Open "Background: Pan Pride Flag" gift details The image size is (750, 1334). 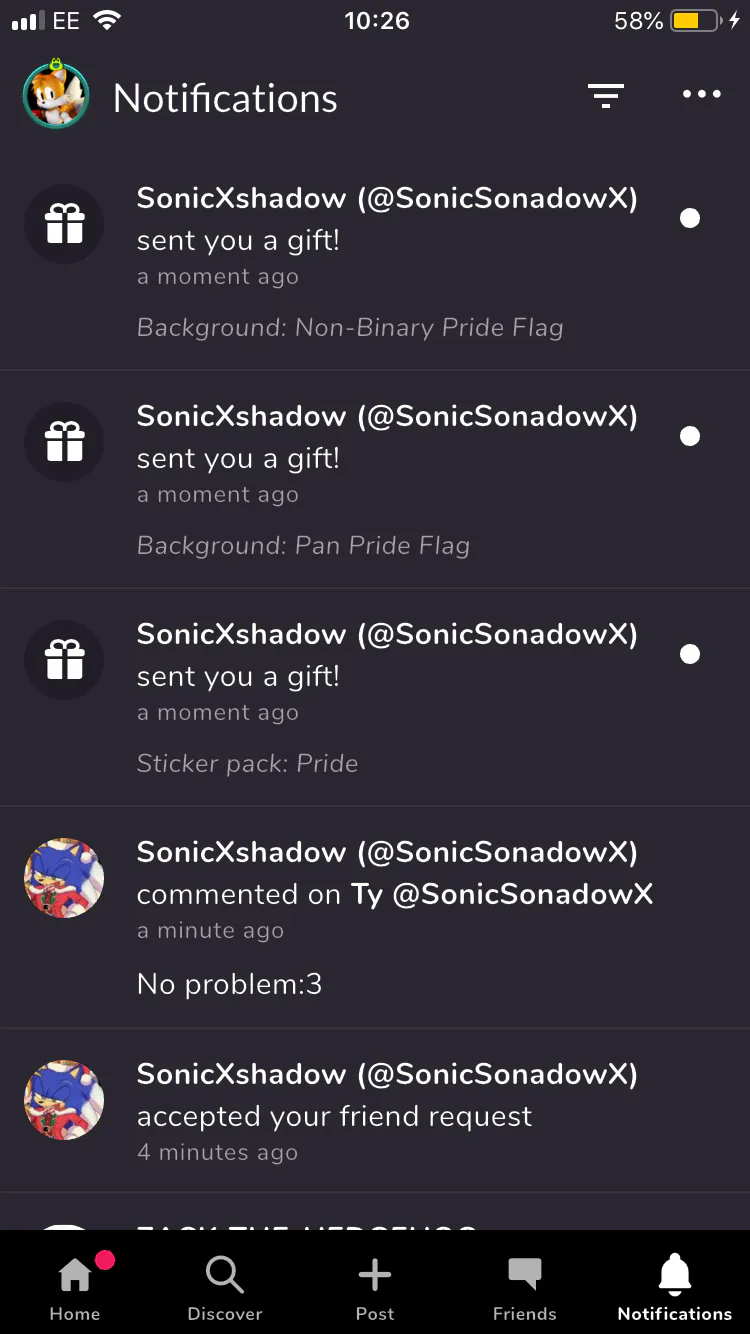(303, 546)
